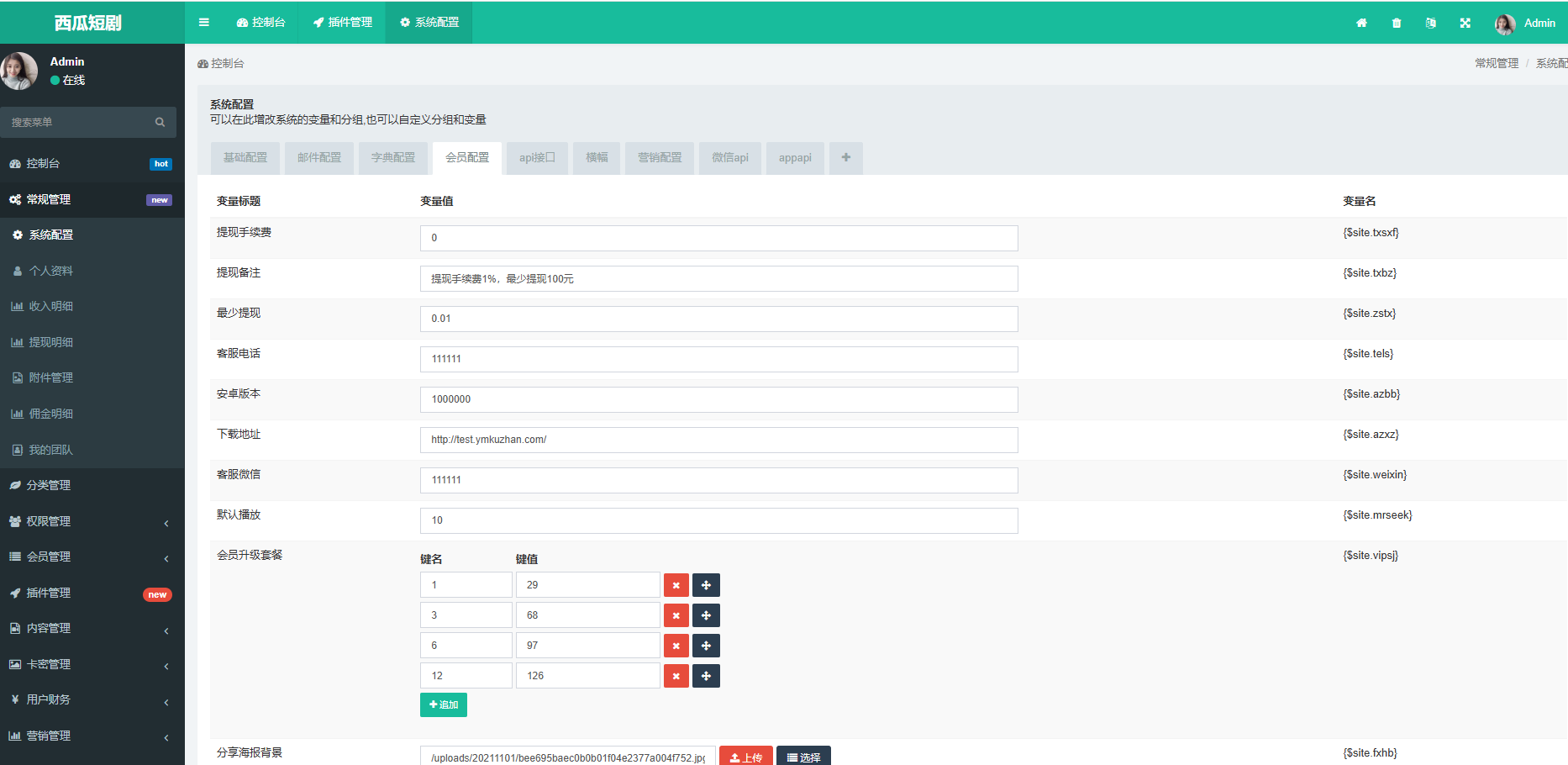Click the 上传 upload button

[x=745, y=757]
